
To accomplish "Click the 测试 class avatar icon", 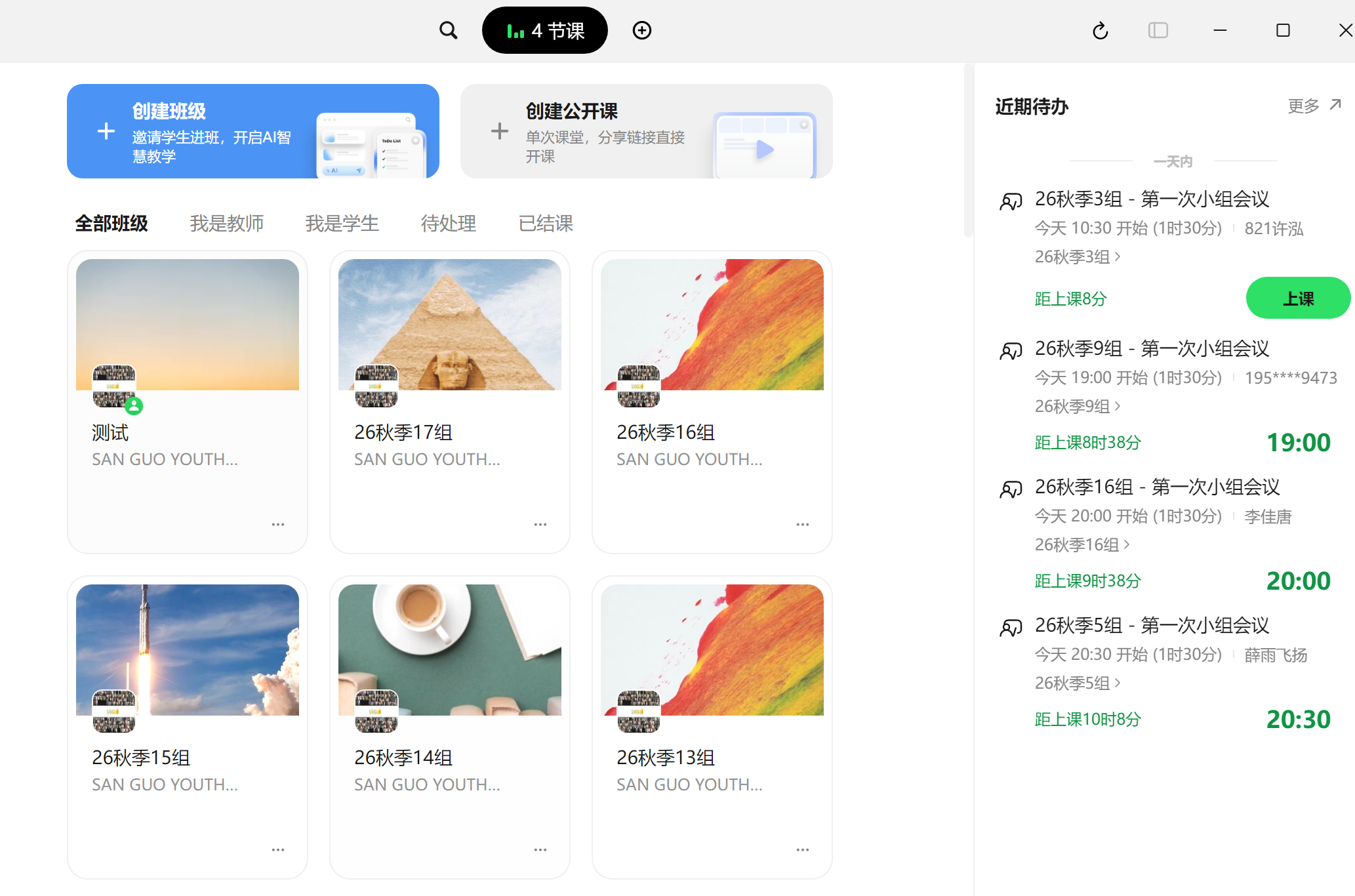I will 114,386.
